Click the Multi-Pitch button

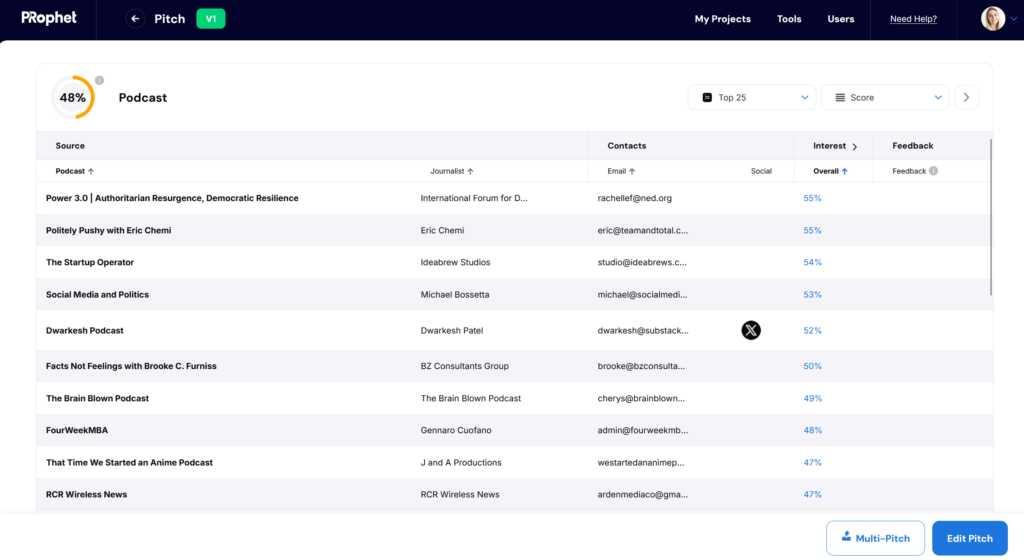coord(875,538)
